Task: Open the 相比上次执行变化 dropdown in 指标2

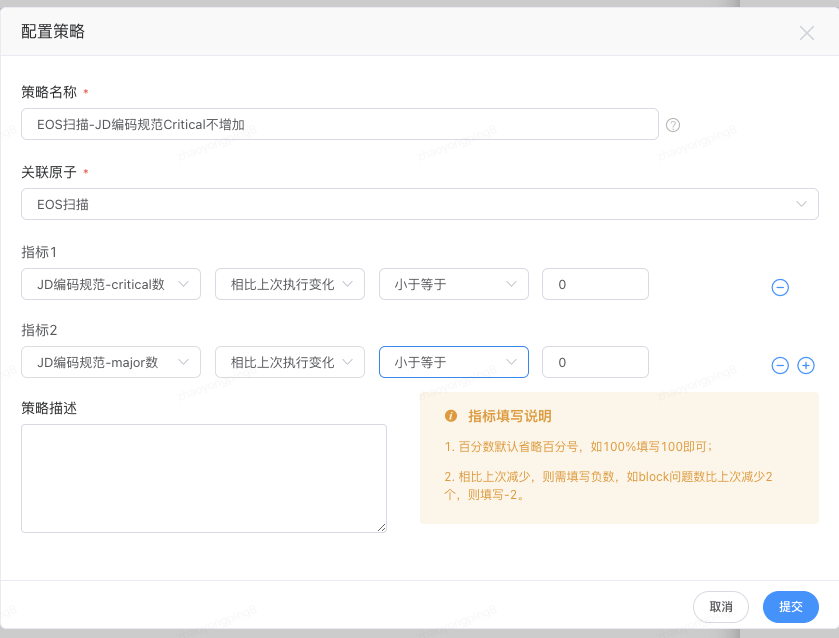Action: point(289,362)
